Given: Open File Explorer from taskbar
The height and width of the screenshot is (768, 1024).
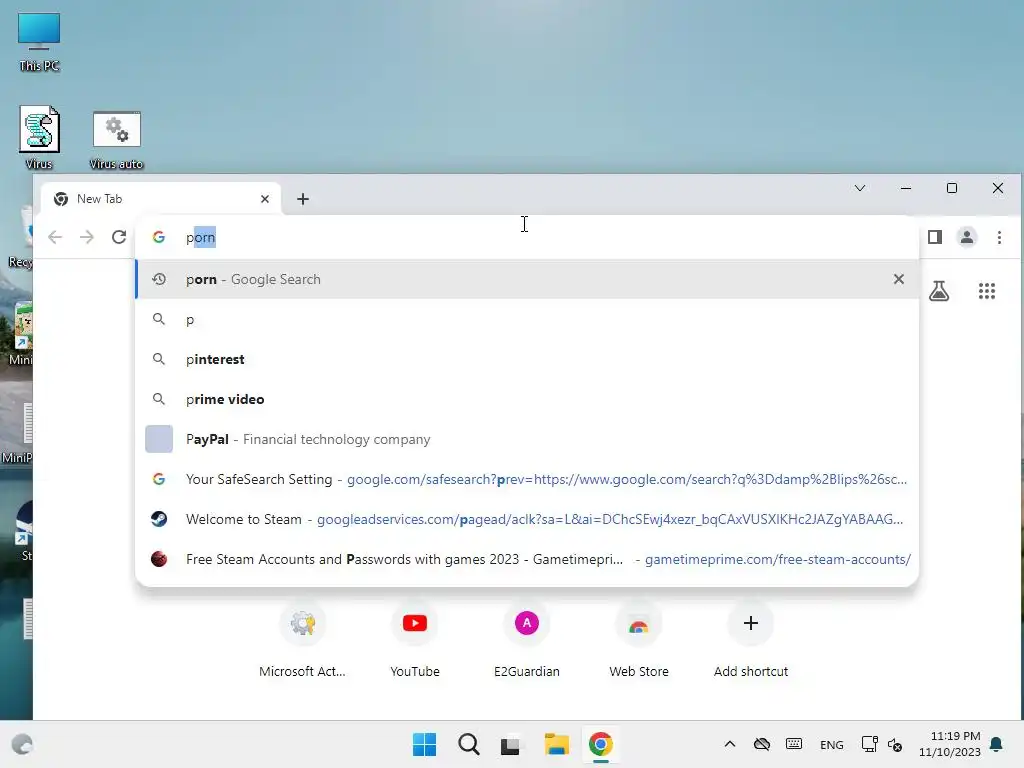Looking at the screenshot, I should tap(556, 744).
